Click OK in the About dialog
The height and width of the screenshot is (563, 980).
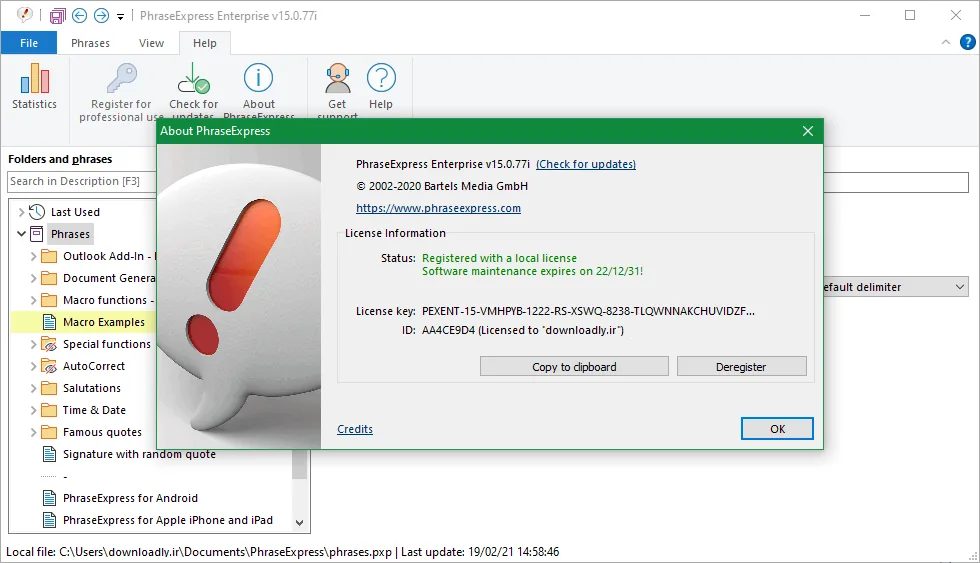(778, 429)
